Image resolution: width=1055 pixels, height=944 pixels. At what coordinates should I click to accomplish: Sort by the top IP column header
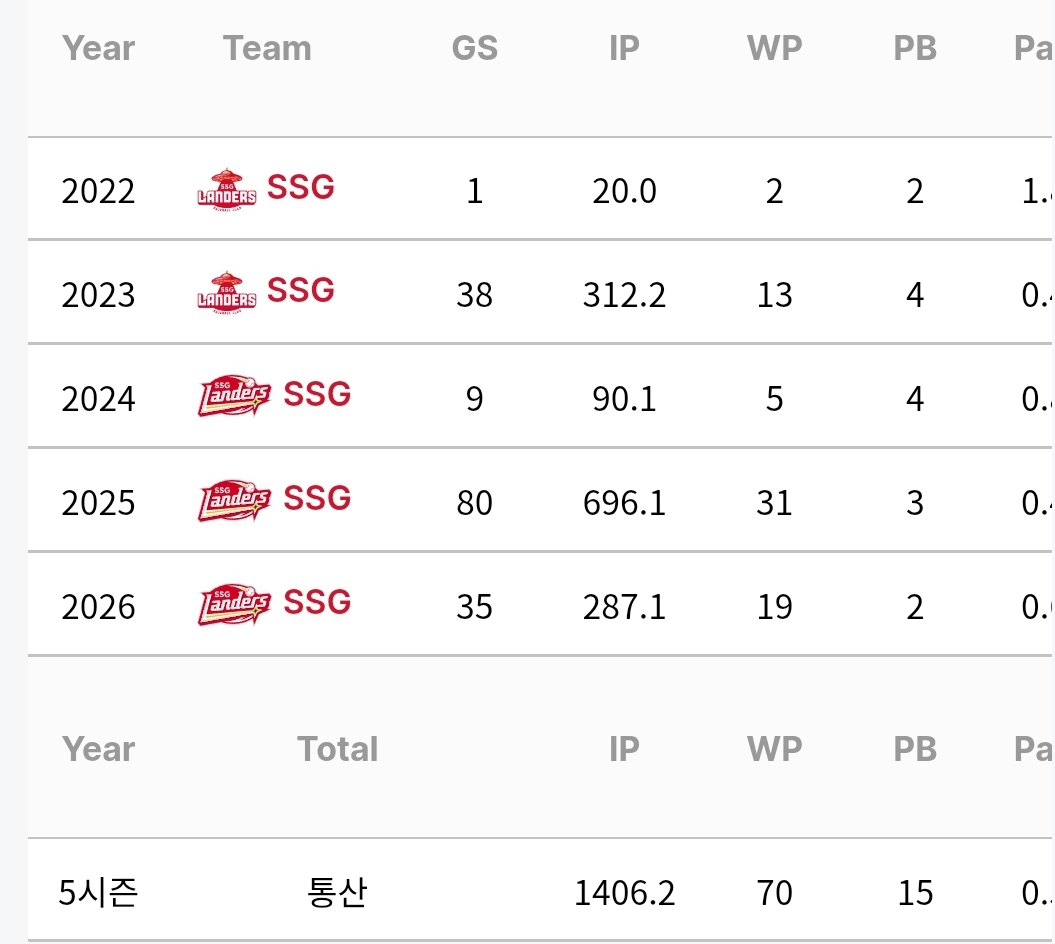coord(624,48)
